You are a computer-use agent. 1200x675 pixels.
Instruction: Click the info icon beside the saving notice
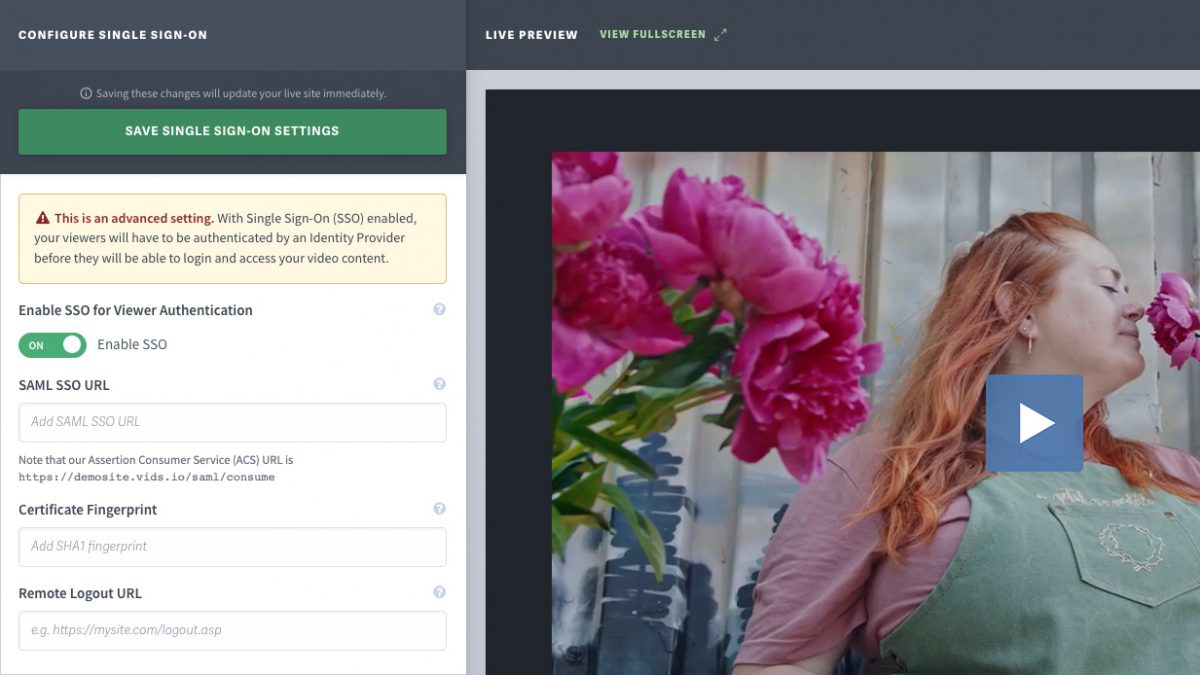86,94
